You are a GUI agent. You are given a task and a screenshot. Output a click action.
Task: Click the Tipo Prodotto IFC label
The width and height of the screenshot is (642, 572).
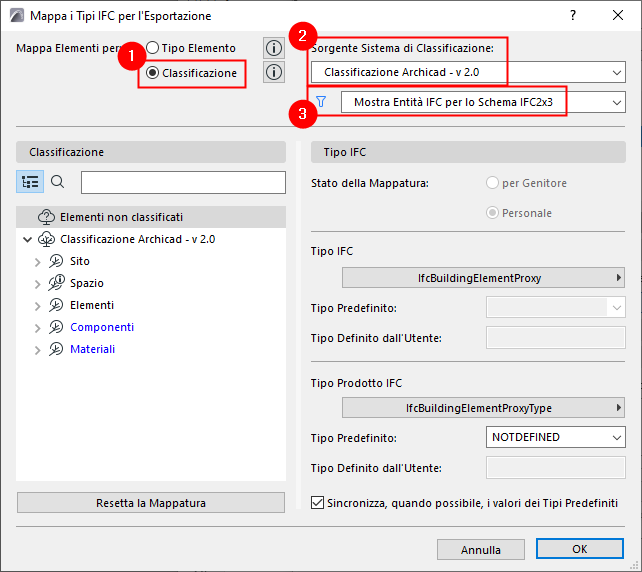pyautogui.click(x=356, y=383)
